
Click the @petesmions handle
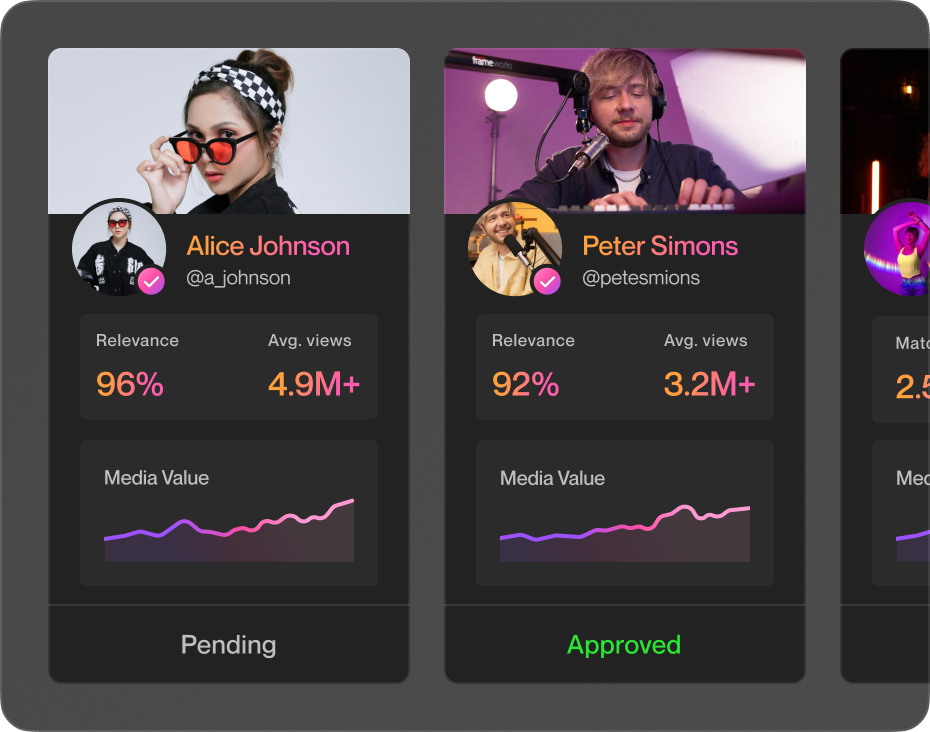click(641, 278)
